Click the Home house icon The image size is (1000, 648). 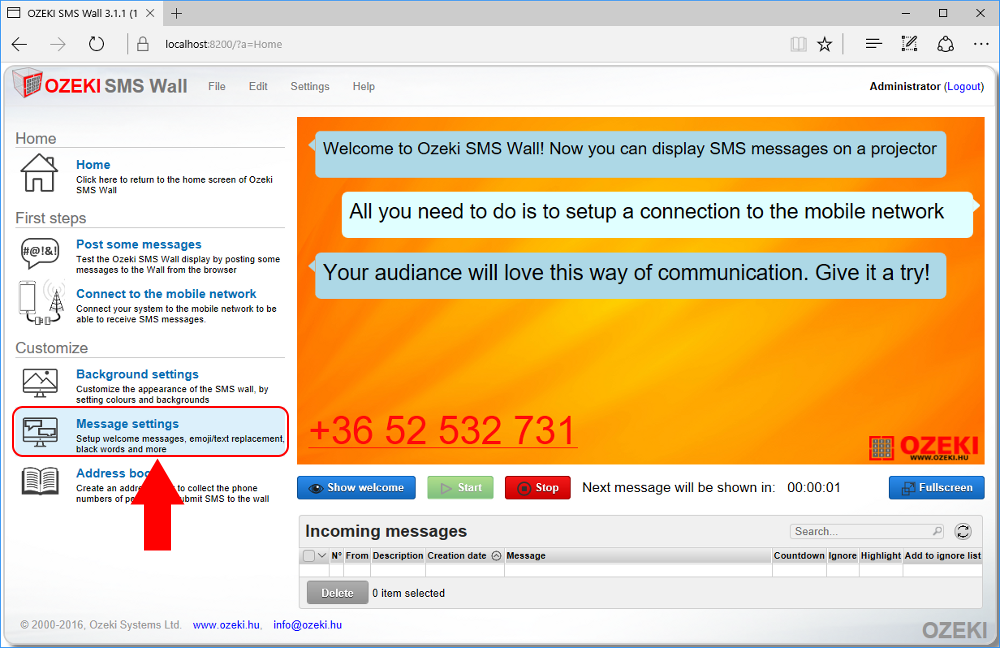tap(39, 173)
